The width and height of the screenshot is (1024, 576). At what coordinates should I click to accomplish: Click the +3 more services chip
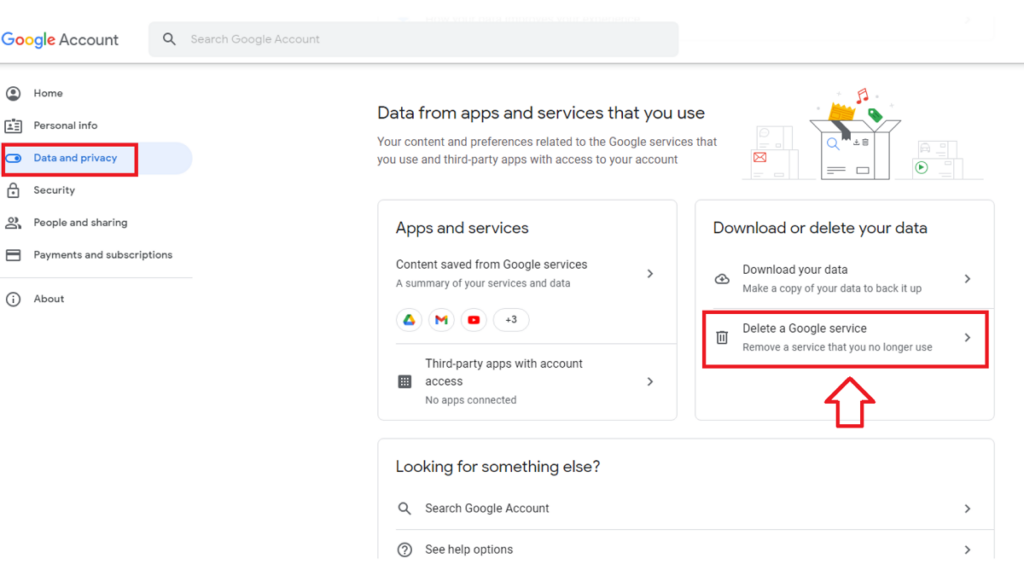[x=511, y=320]
